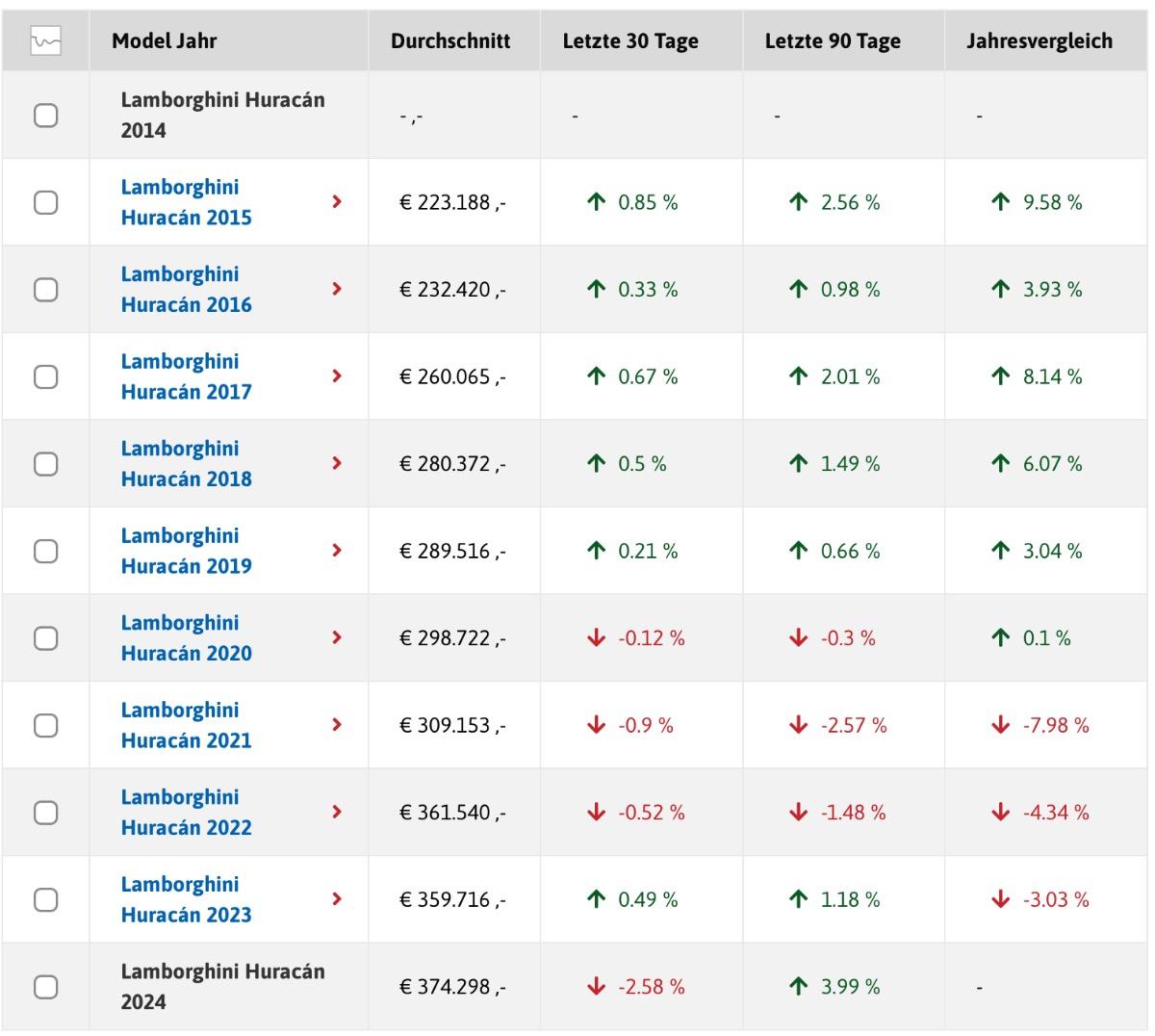Viewport: 1155px width, 1036px height.
Task: Enable the checkbox for Huracán 2016
Action: pyautogui.click(x=45, y=290)
